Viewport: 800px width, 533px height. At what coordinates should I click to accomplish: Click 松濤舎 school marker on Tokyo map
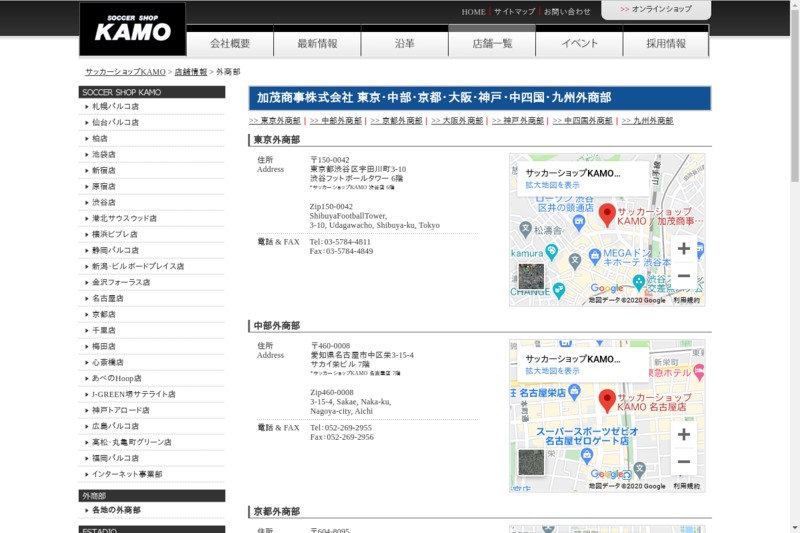tap(526, 229)
